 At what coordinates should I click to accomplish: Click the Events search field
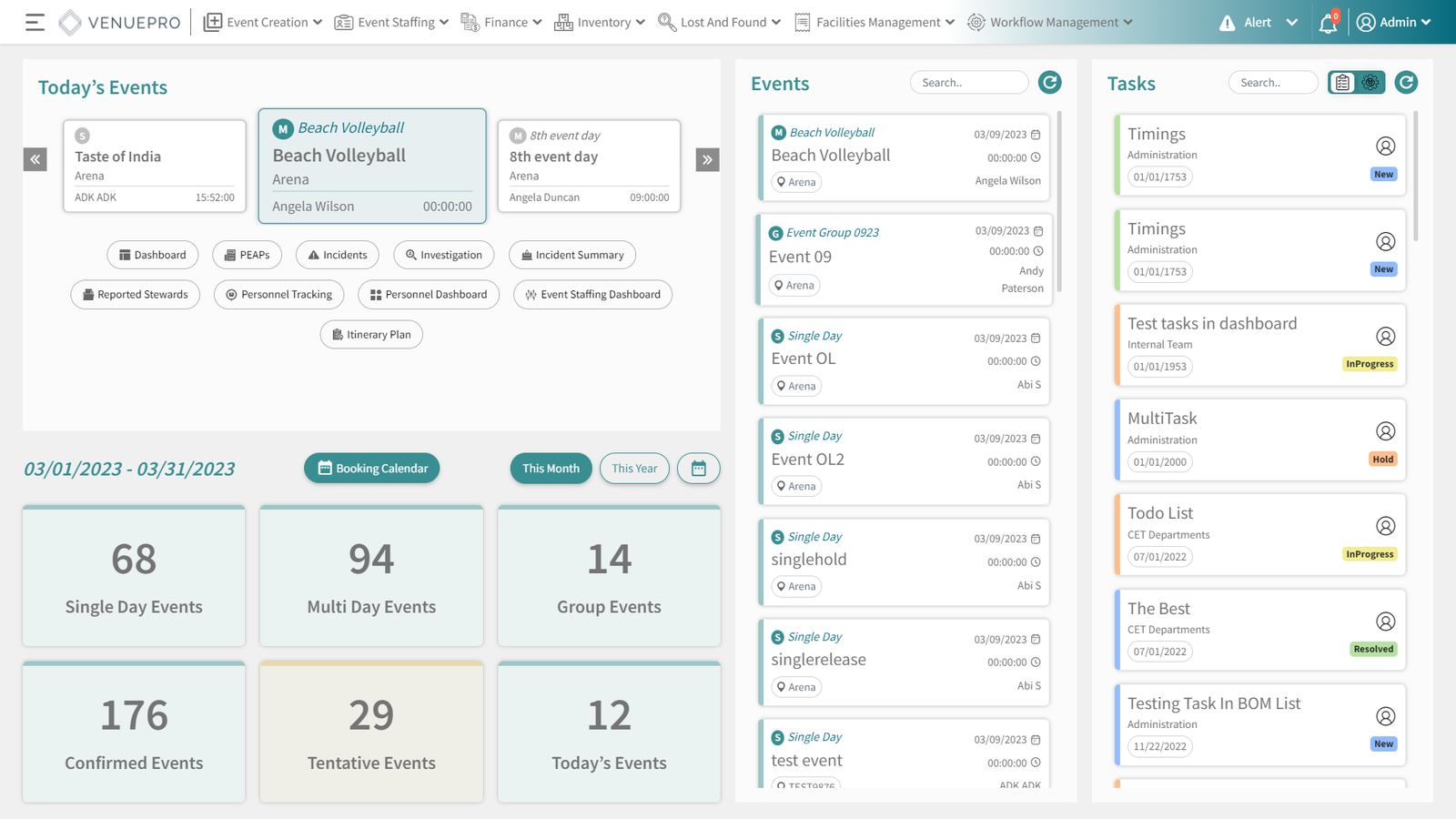point(968,83)
